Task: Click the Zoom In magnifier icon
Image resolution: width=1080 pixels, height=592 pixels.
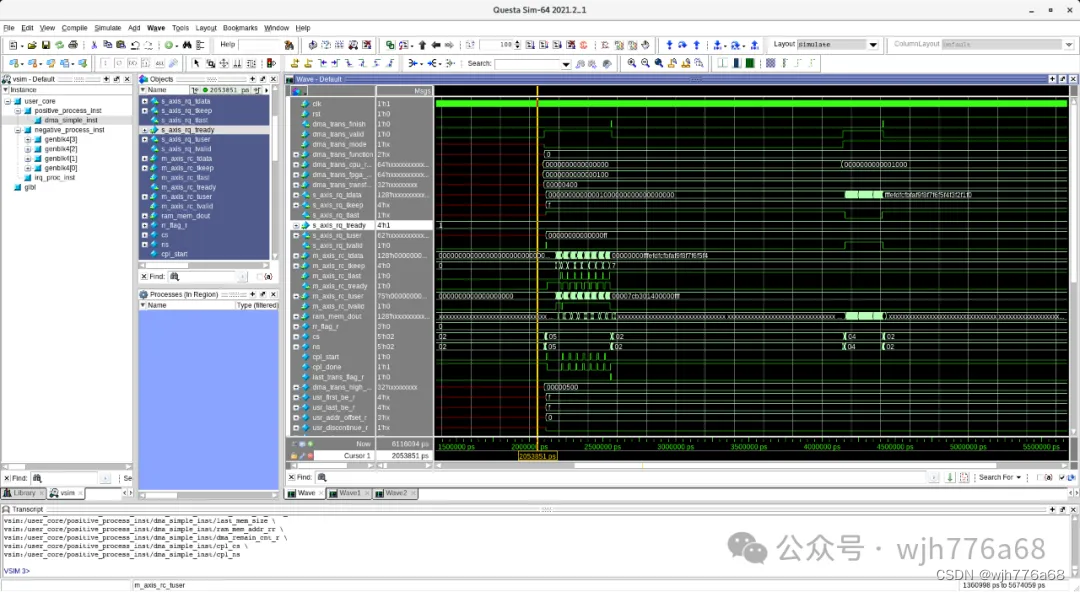Action: (632, 63)
